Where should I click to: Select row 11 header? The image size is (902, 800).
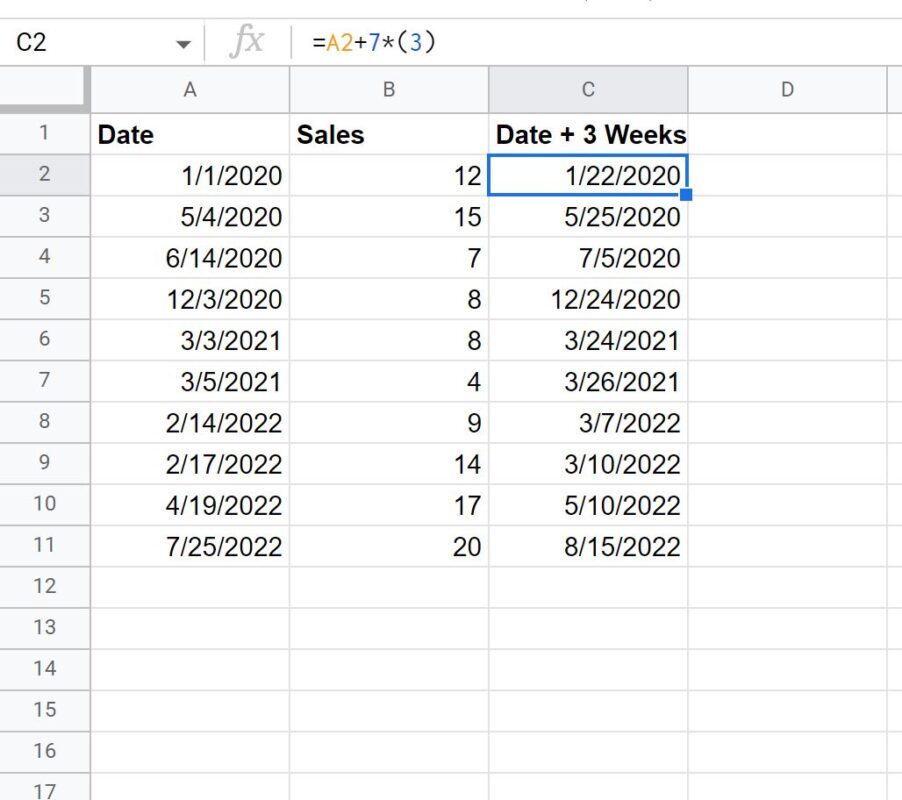[x=44, y=546]
